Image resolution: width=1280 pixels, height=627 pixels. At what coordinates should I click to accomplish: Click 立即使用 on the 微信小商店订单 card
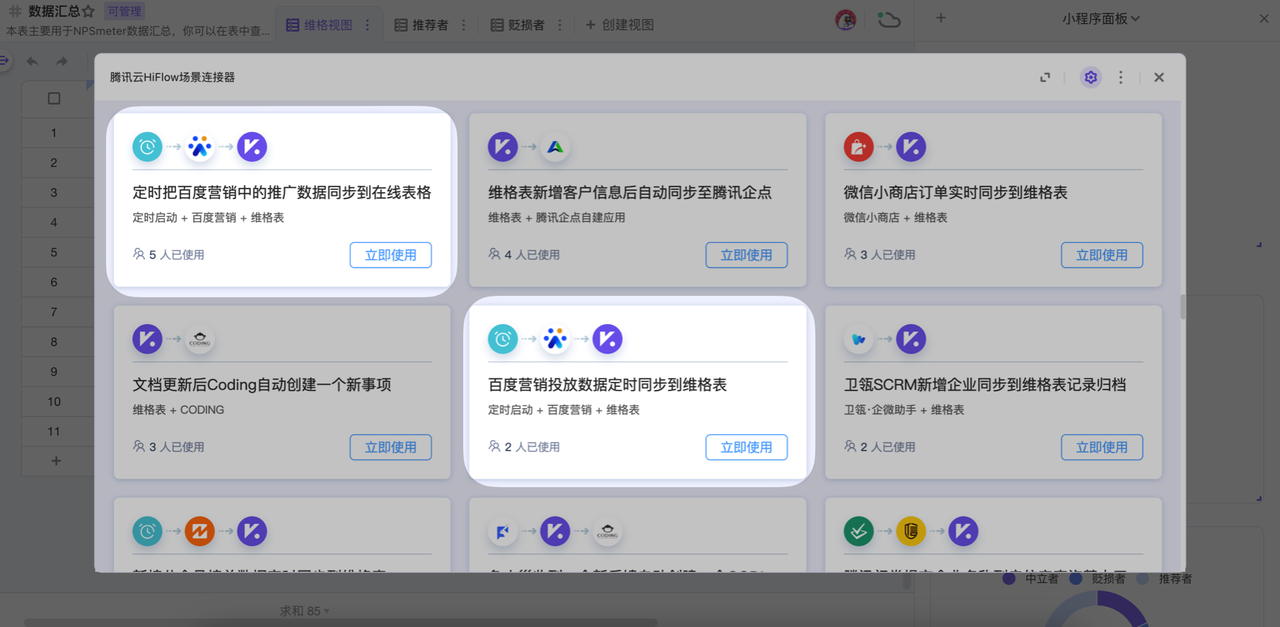pos(1101,255)
